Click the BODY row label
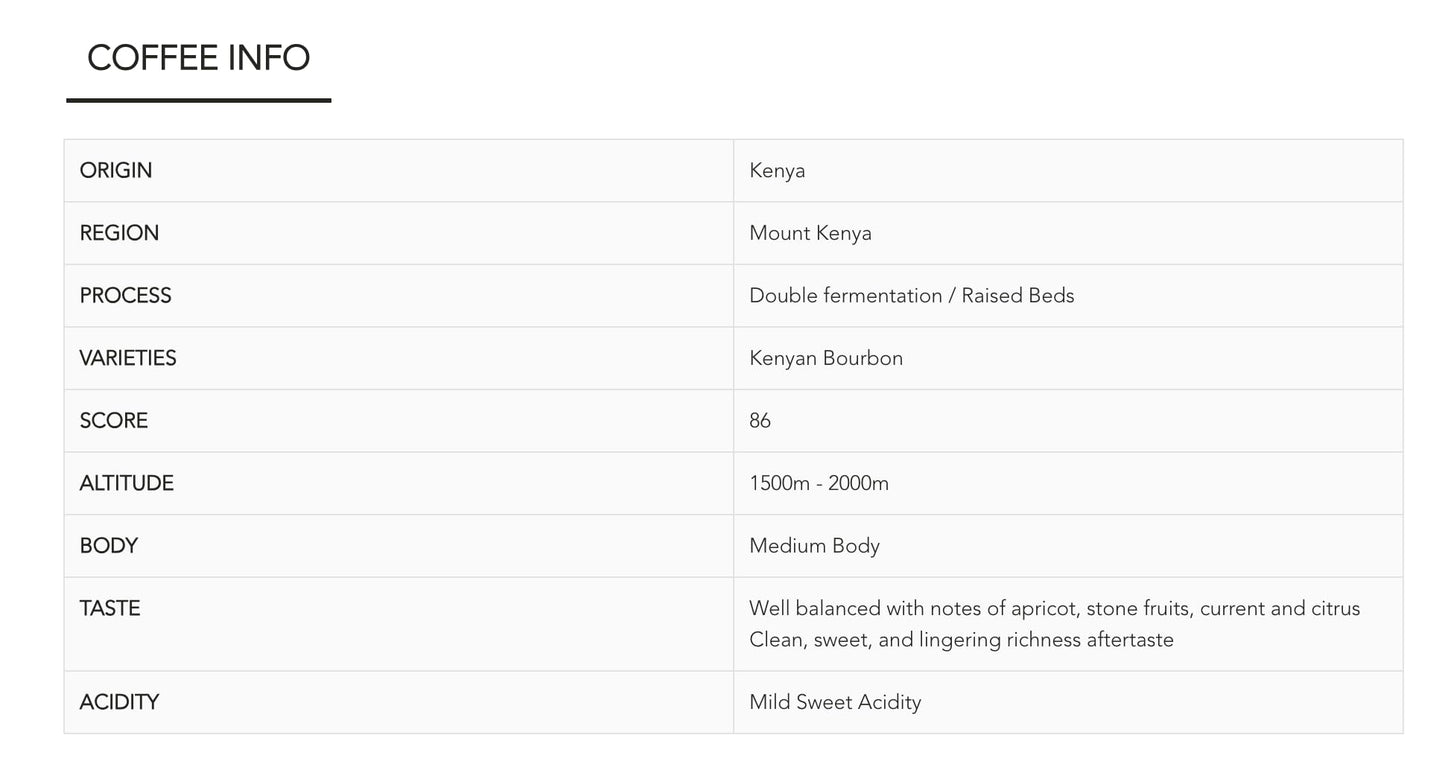The width and height of the screenshot is (1445, 770). click(108, 546)
